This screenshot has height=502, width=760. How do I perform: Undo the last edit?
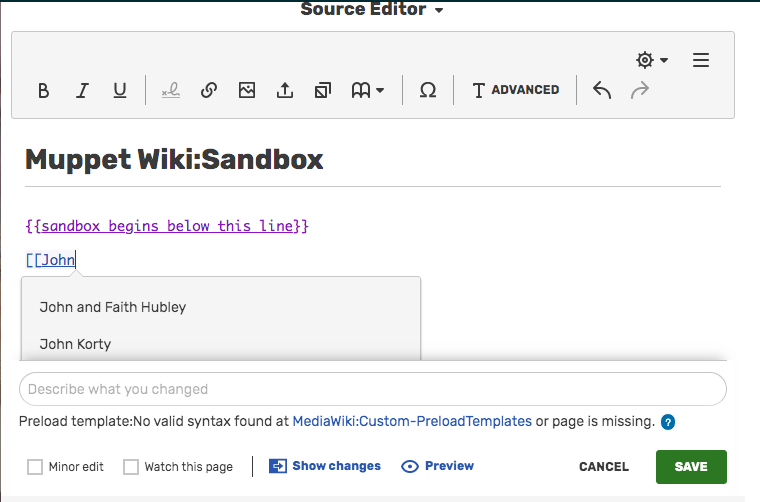(x=602, y=90)
